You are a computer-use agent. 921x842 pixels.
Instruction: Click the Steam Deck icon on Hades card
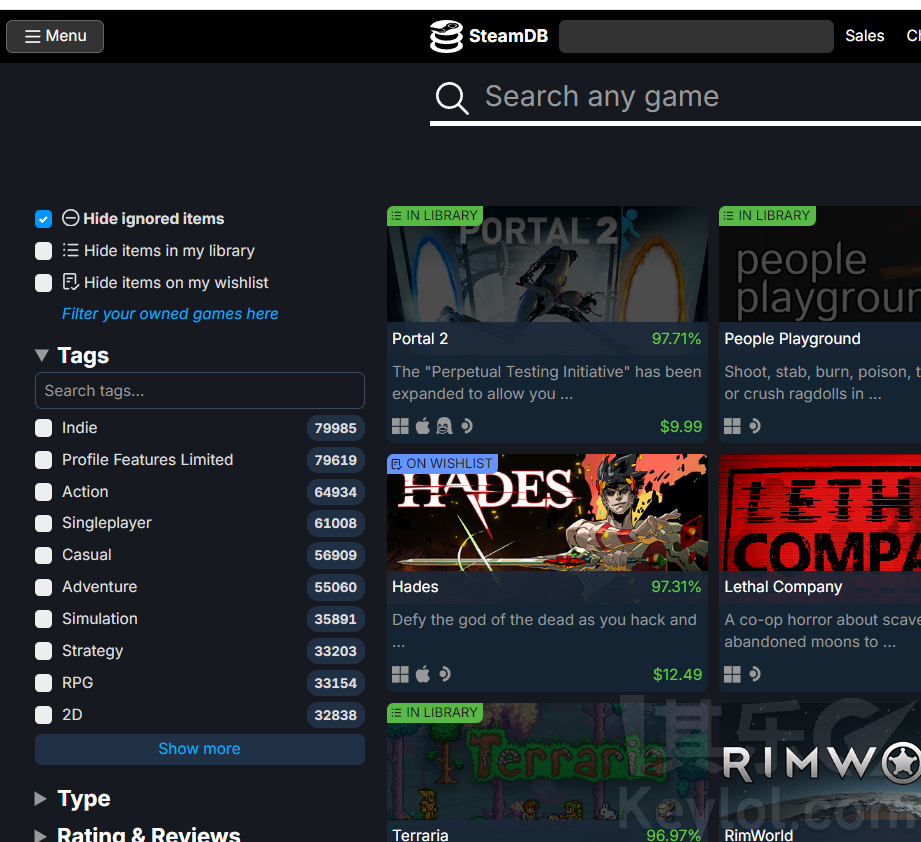coord(445,674)
